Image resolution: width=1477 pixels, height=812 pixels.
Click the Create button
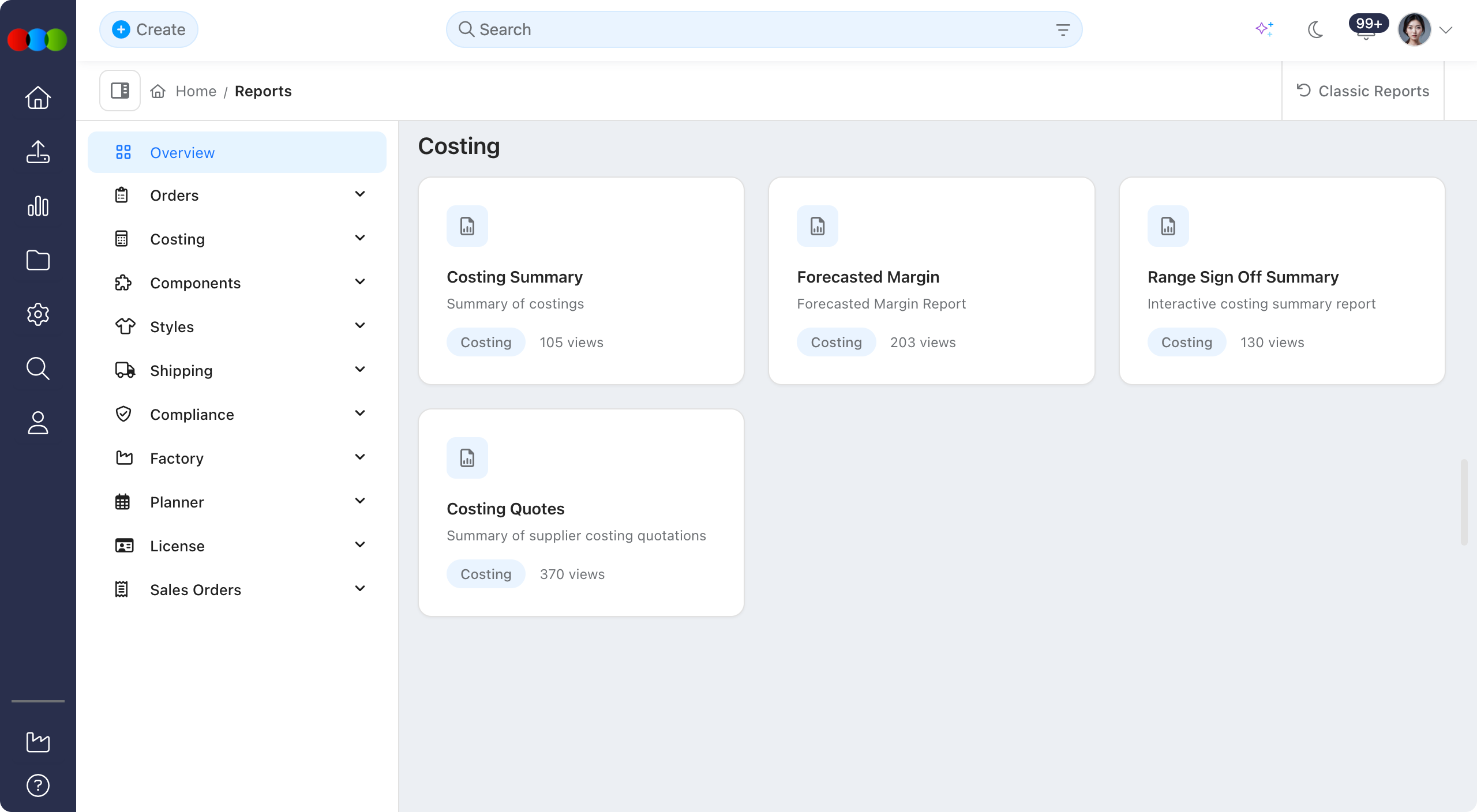[149, 29]
